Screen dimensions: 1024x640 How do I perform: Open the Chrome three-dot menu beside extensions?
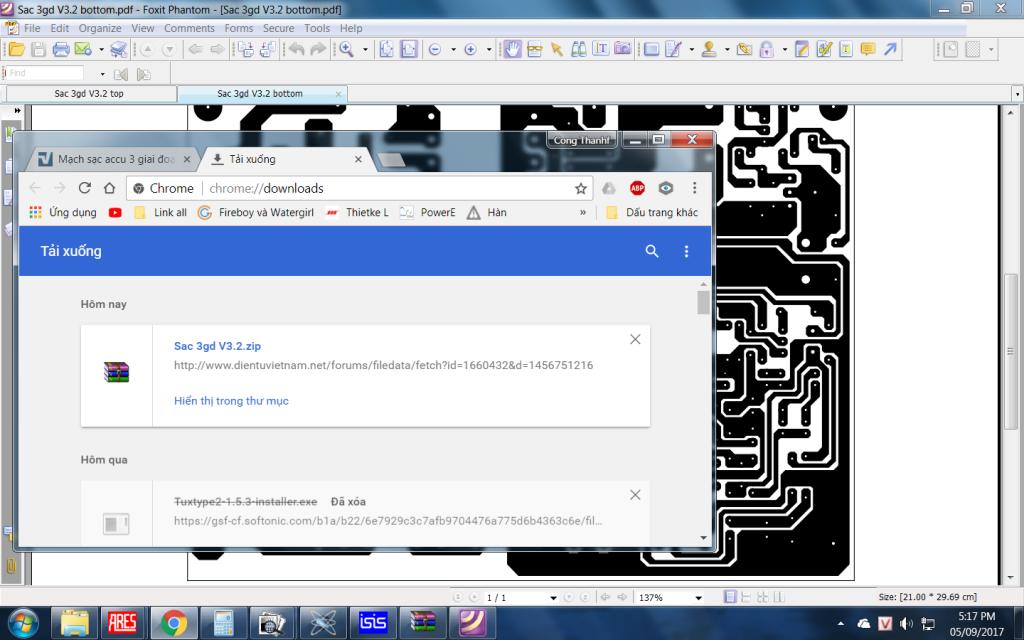(x=694, y=188)
